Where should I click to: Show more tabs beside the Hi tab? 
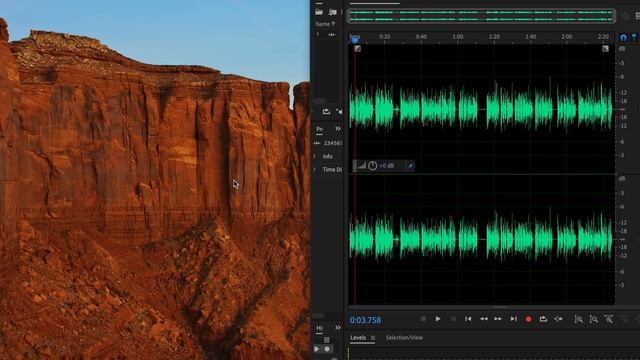[x=338, y=327]
